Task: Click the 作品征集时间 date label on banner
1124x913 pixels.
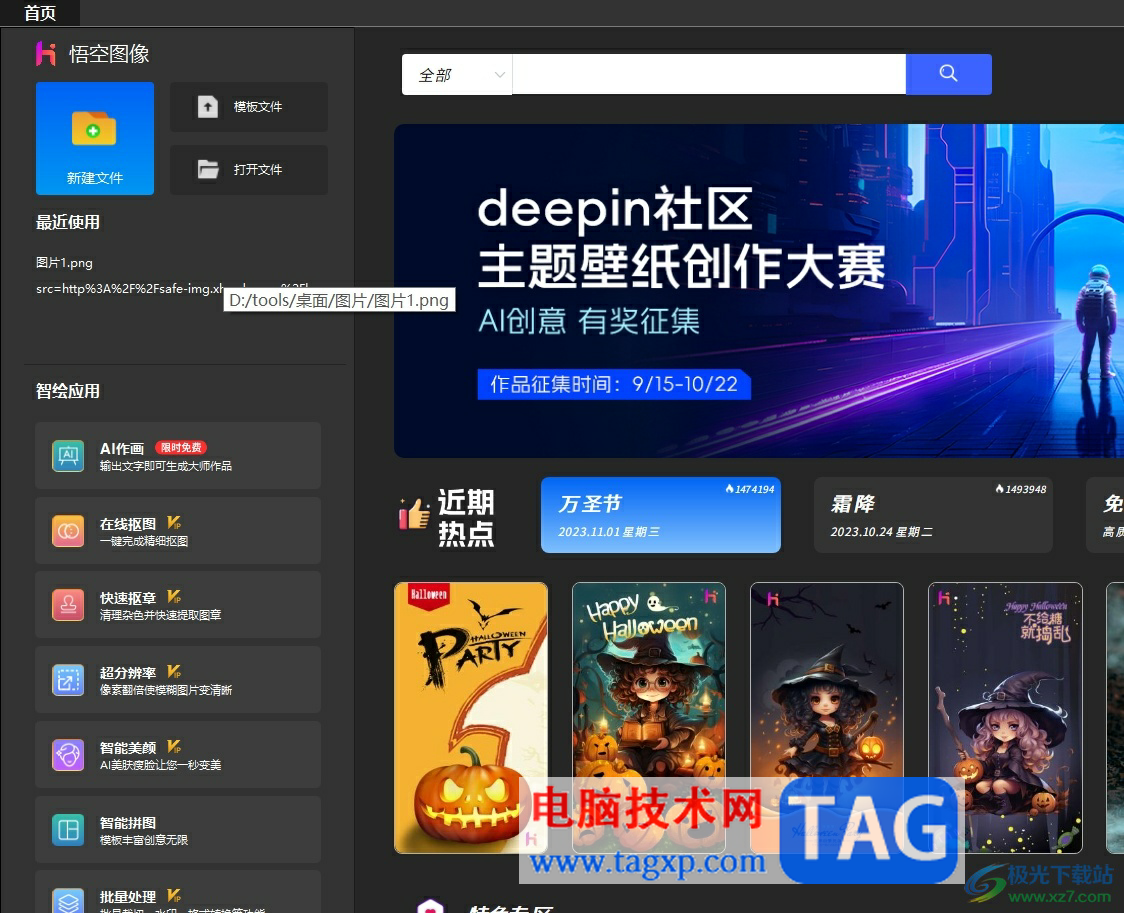Action: pyautogui.click(x=614, y=385)
